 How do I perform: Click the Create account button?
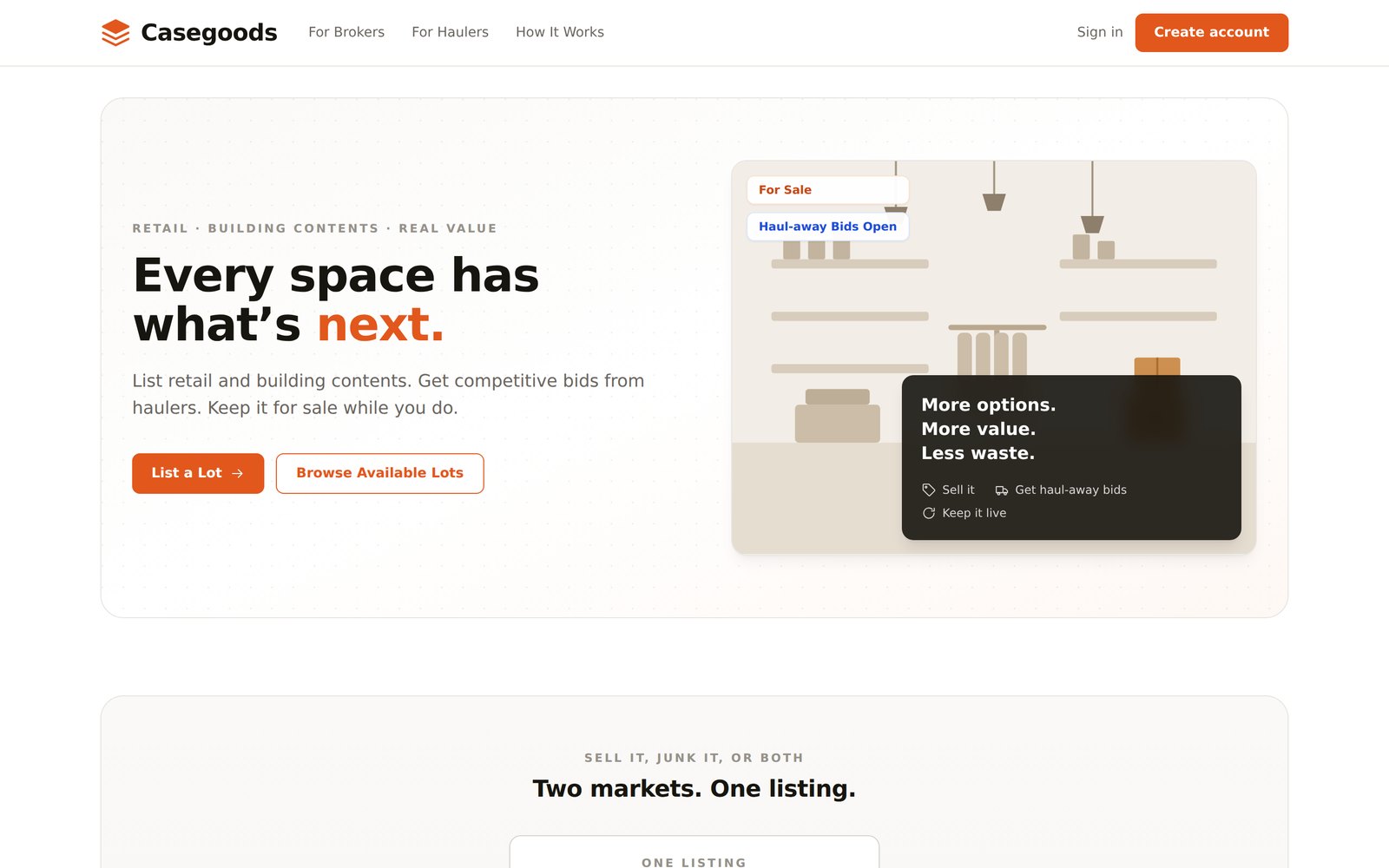[1212, 32]
